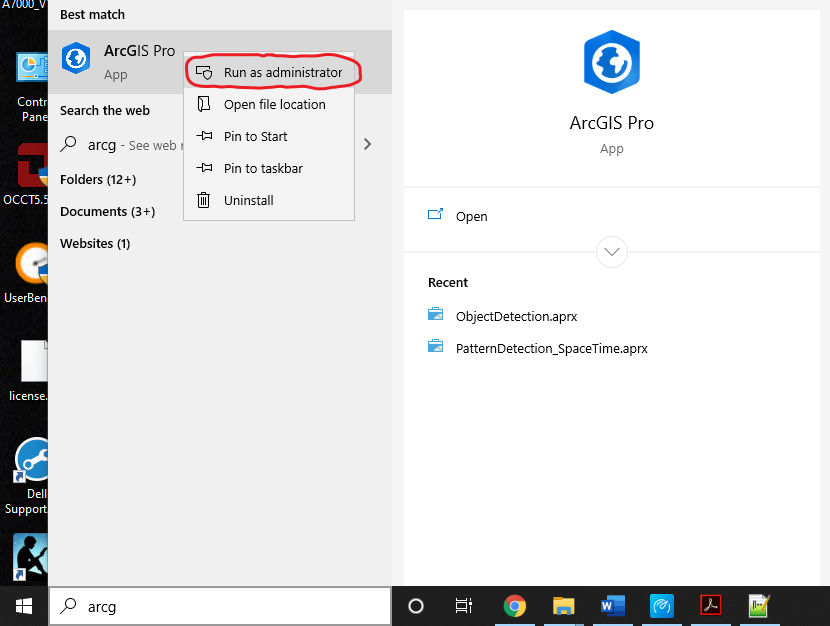Choose Open file location menu entry
Image resolution: width=830 pixels, height=626 pixels.
pos(269,104)
